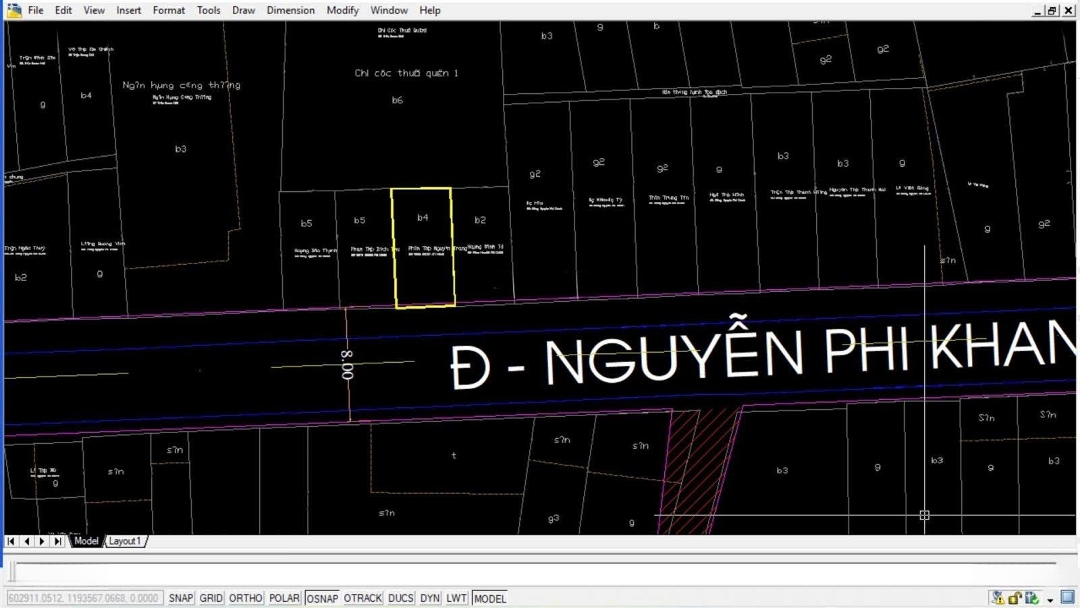This screenshot has width=1080, height=608.
Task: Click the previous layout tab arrow
Action: pyautogui.click(x=27, y=541)
